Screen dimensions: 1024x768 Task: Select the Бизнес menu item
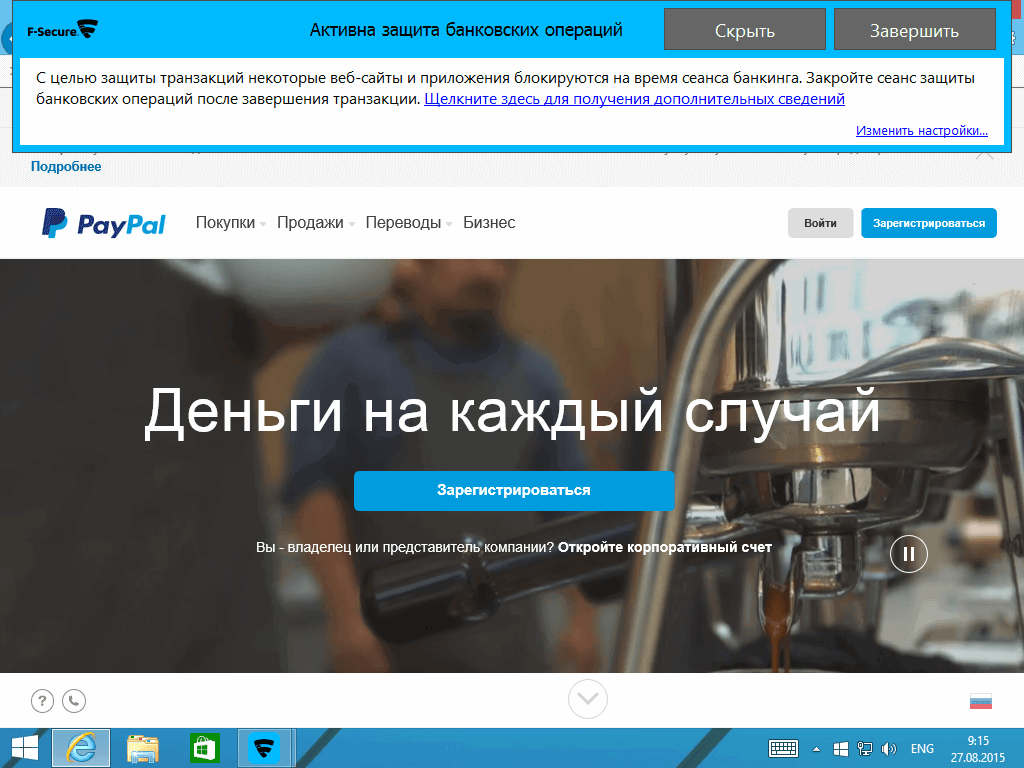pos(489,223)
